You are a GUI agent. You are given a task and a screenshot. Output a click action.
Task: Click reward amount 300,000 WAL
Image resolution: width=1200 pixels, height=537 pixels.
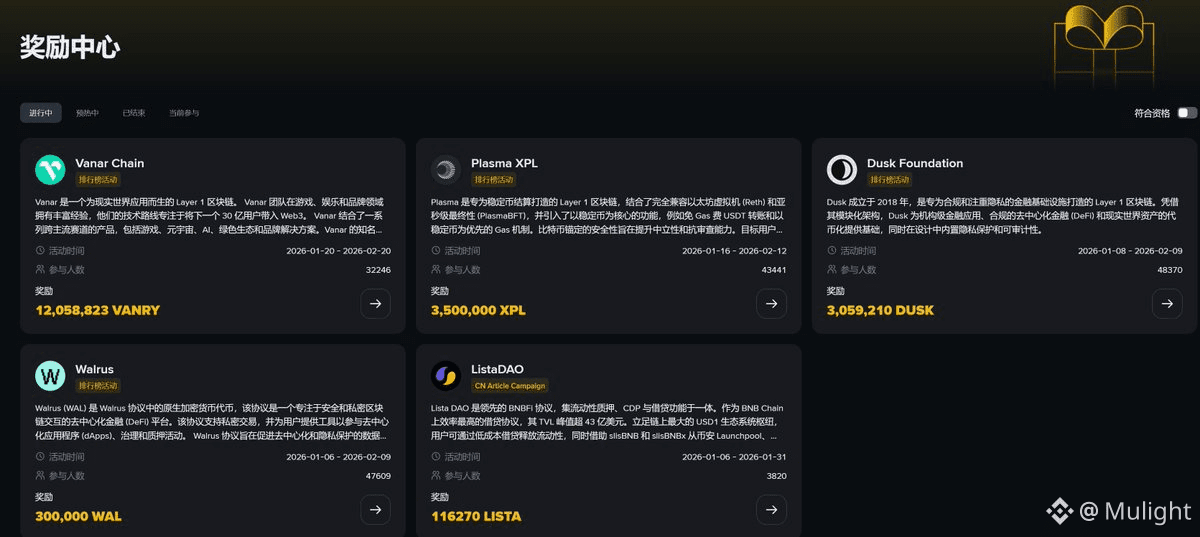click(x=78, y=516)
